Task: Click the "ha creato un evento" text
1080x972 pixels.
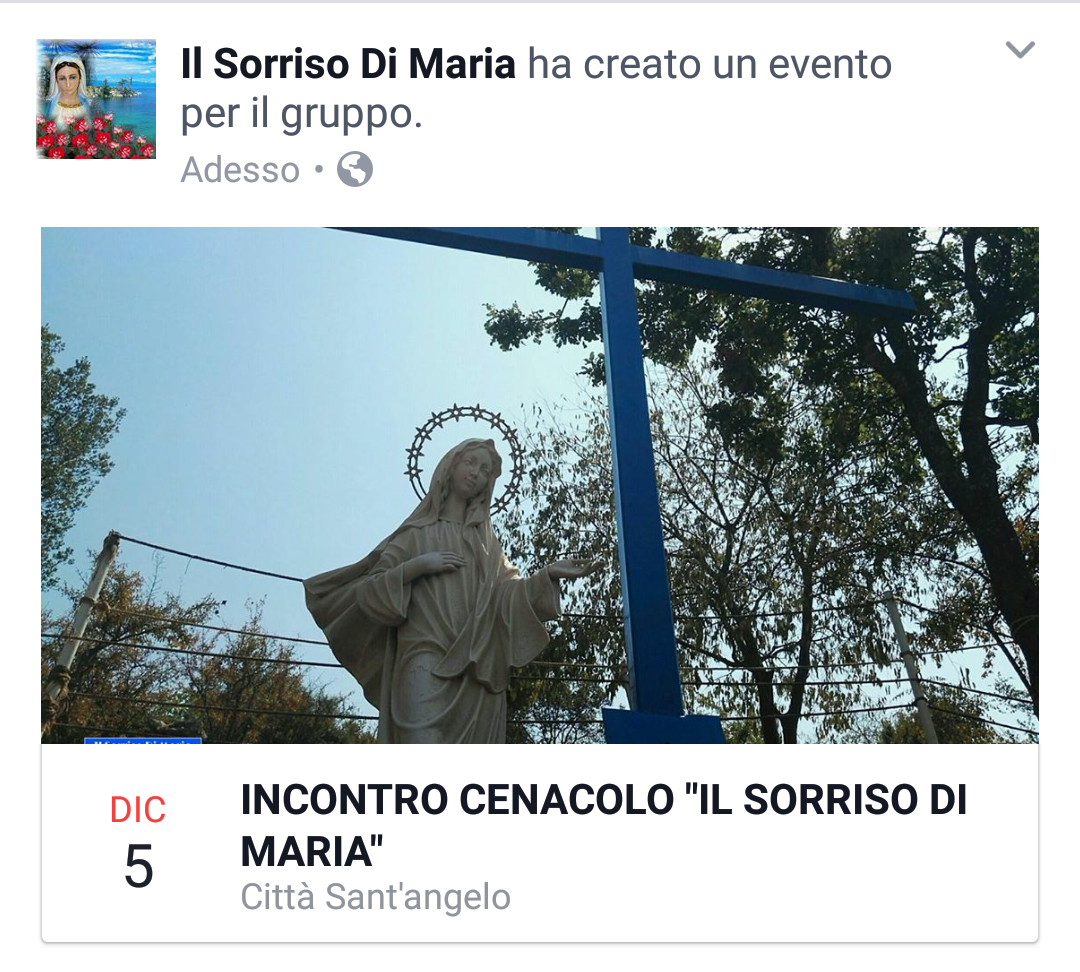Action: coord(710,64)
